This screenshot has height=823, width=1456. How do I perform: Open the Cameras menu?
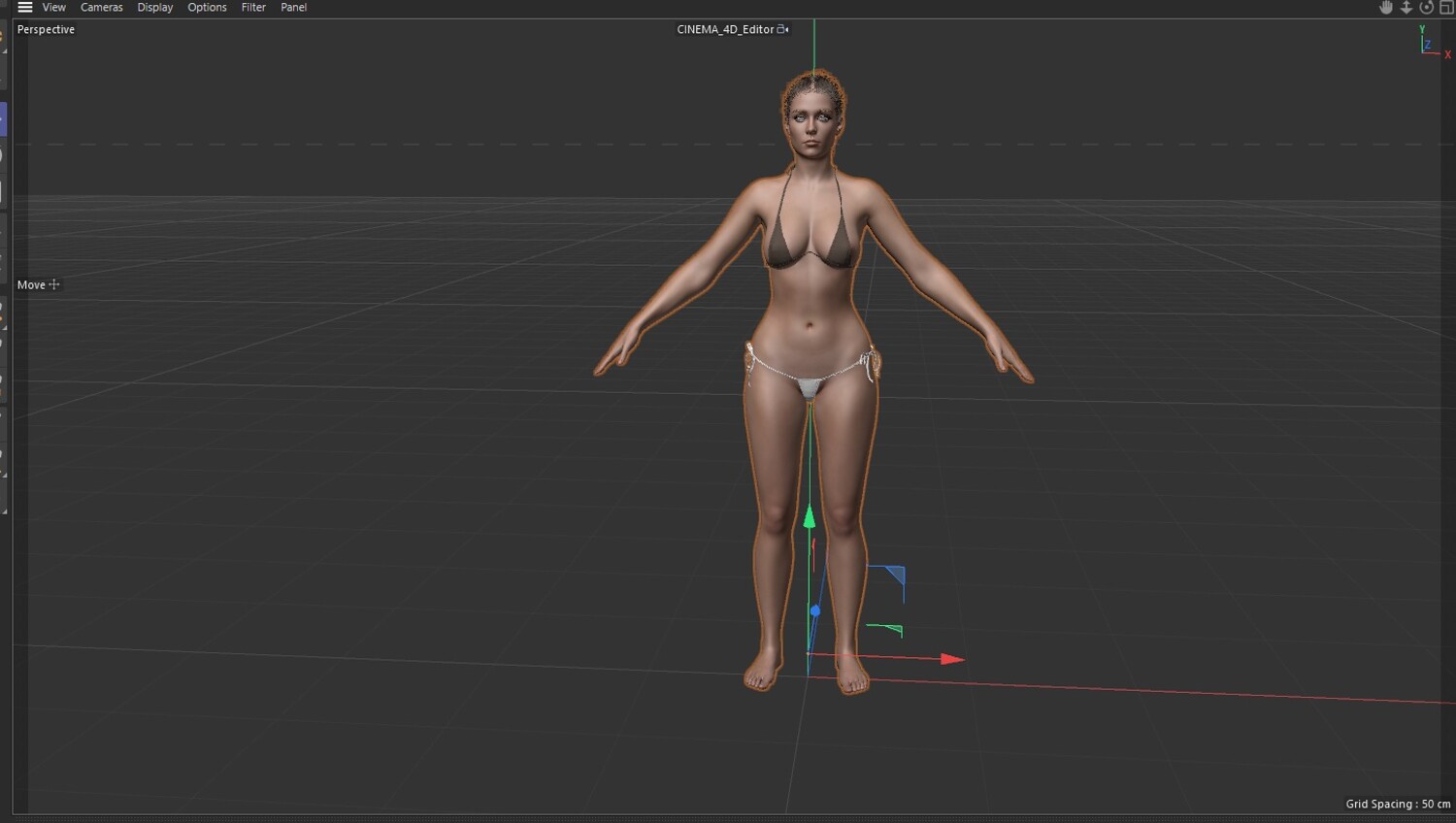(x=102, y=8)
